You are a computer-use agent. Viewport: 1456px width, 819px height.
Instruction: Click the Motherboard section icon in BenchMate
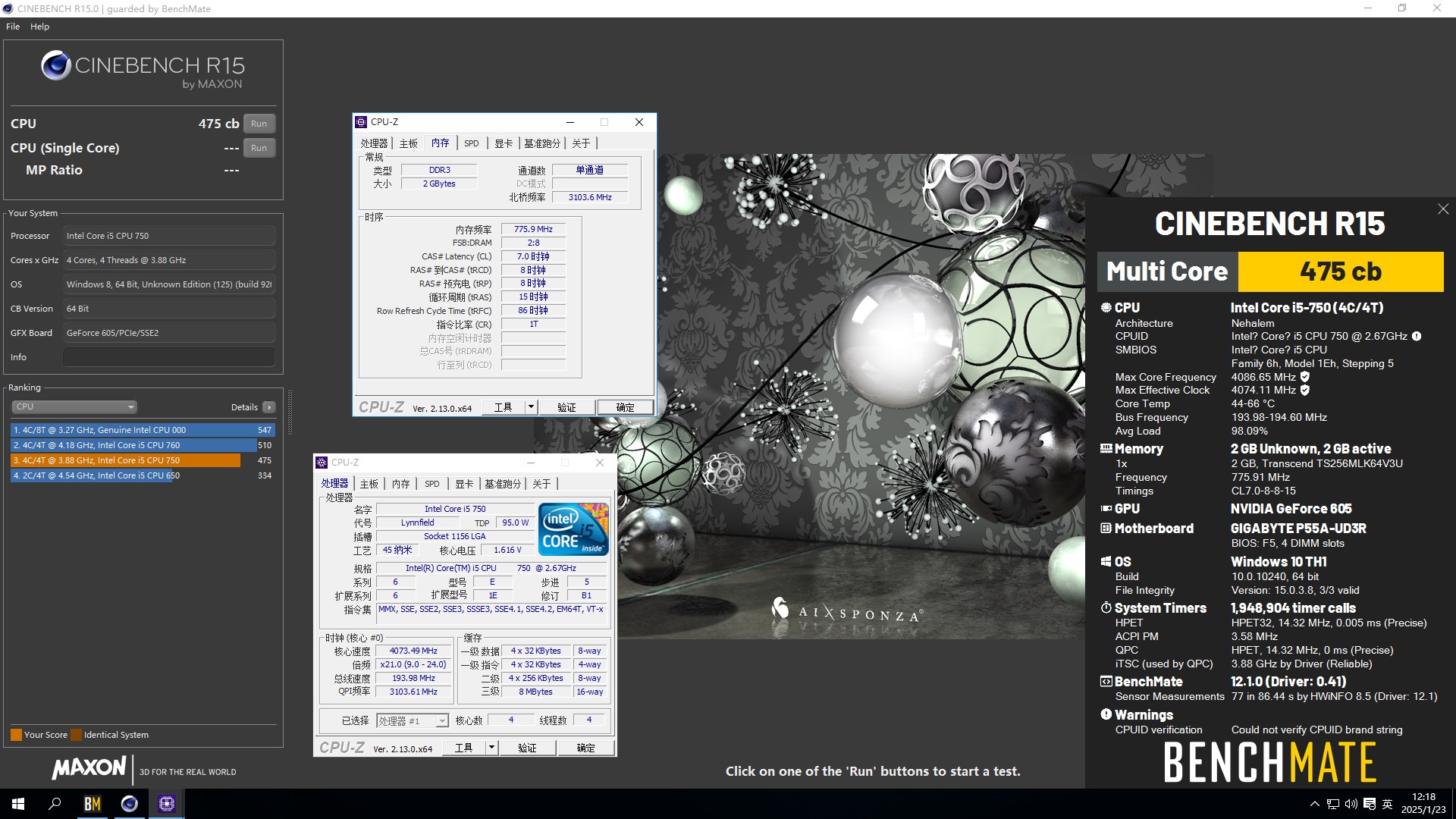coord(1106,529)
